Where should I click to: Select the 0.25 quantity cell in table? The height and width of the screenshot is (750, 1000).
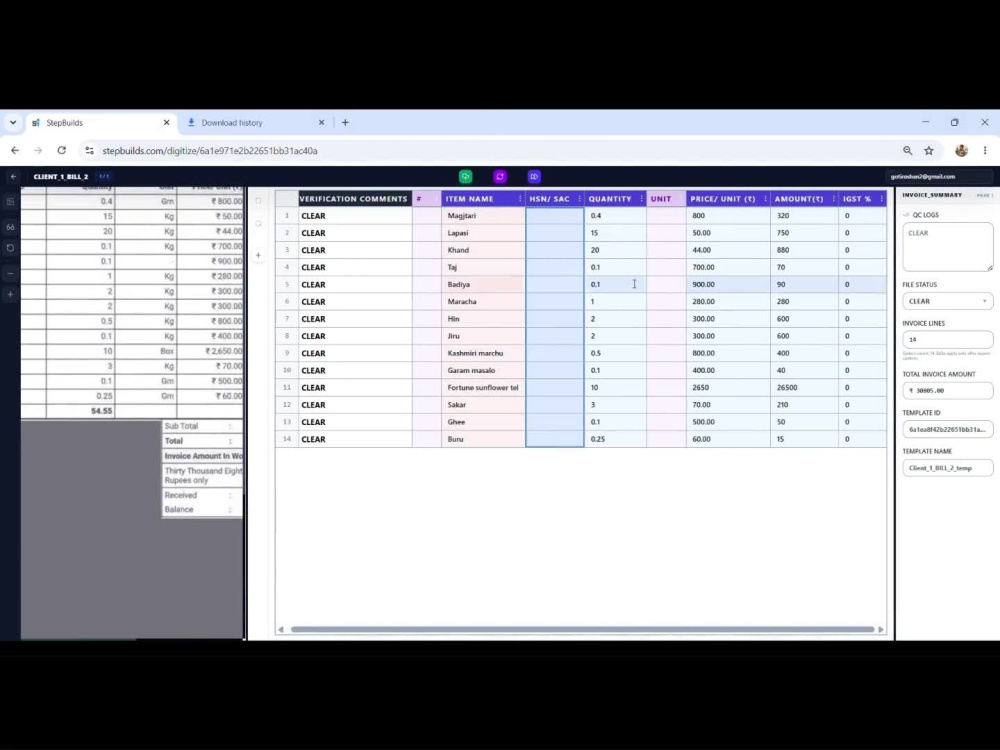615,439
